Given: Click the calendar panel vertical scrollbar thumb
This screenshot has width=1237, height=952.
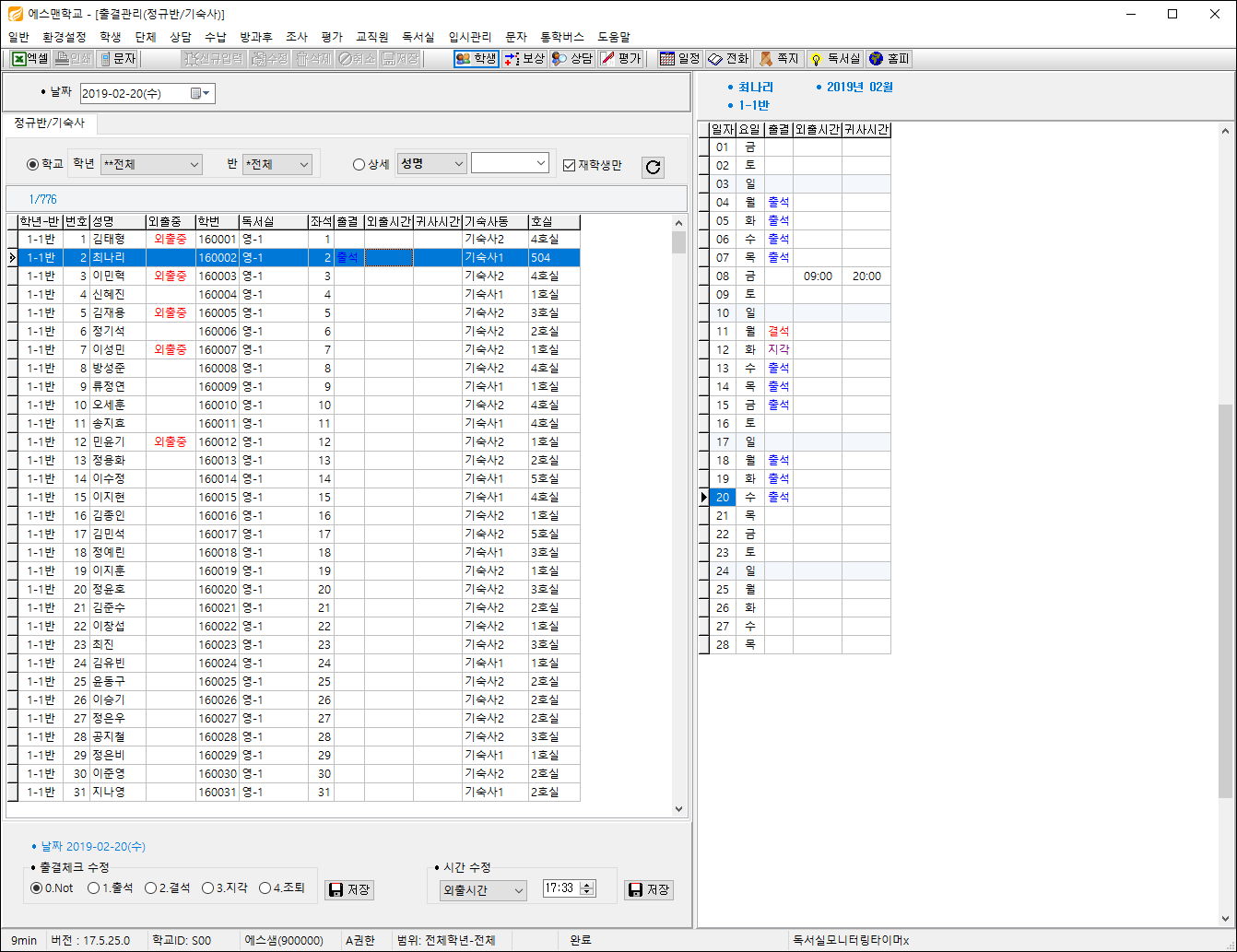Looking at the screenshot, I should (x=1225, y=601).
